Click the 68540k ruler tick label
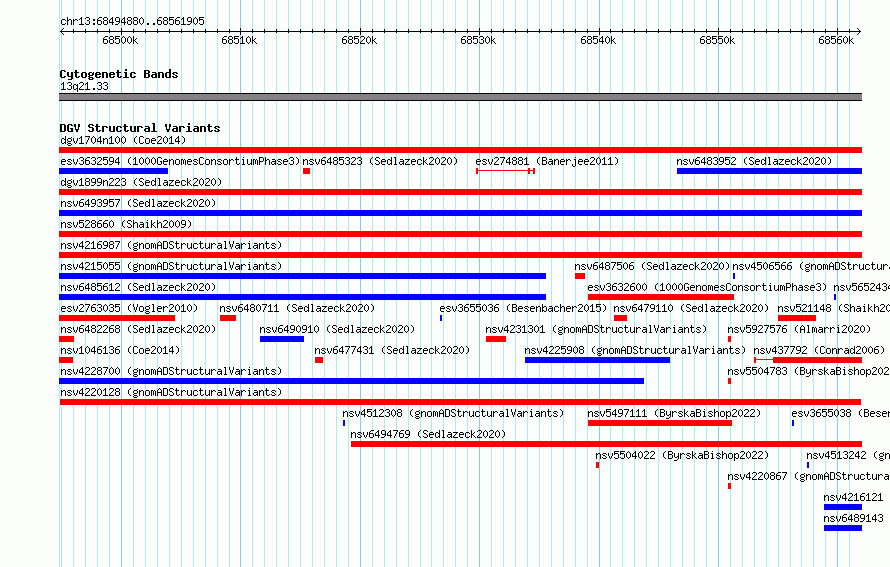890x567 pixels. [x=598, y=40]
